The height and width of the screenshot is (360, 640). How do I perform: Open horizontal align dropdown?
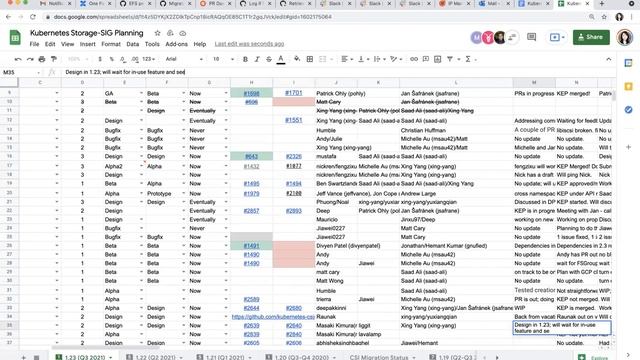[347, 59]
